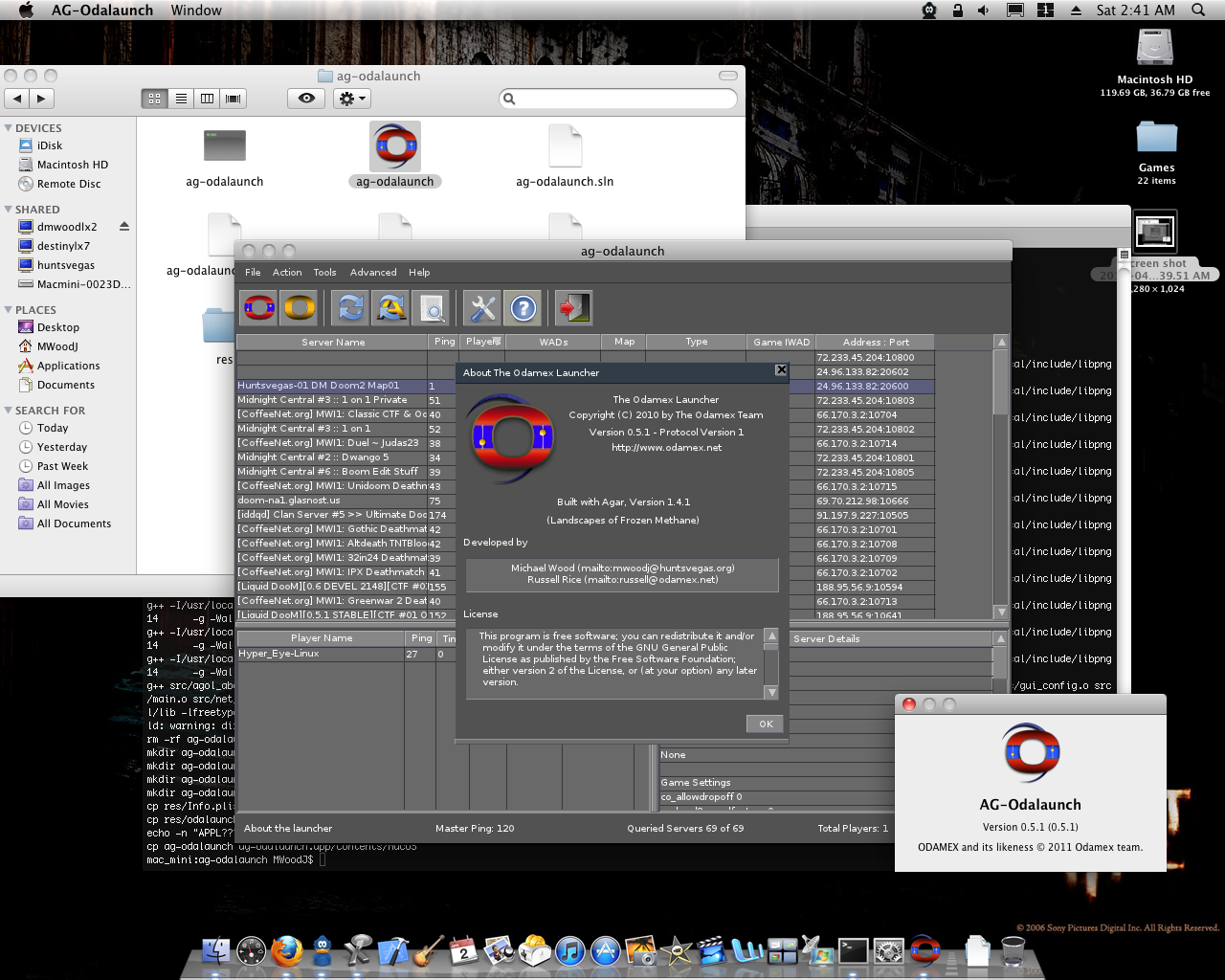Screen dimensions: 1225x980
Task: Click the blue question mark help icon
Action: pyautogui.click(x=523, y=308)
